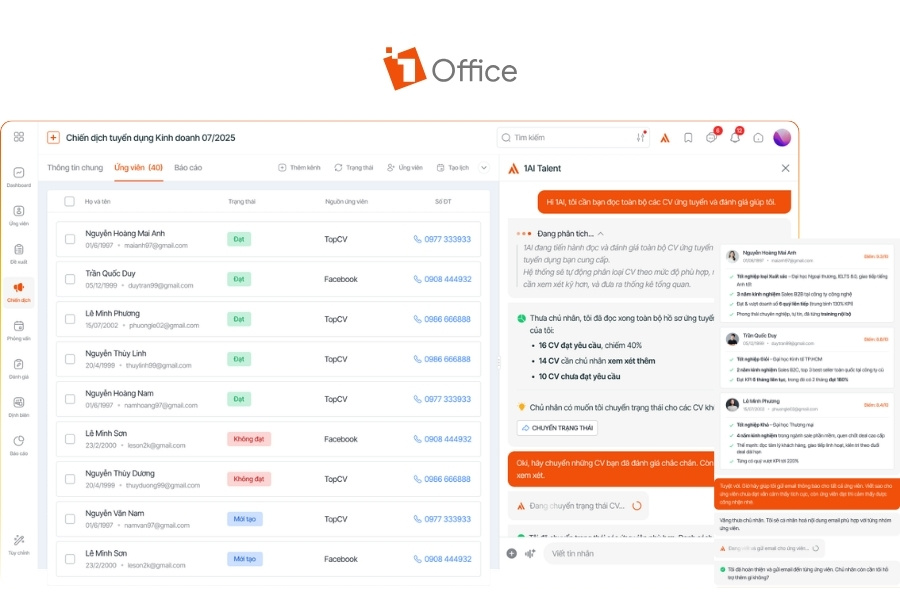Click the orange plus icon beside campaign title
Viewport: 900px width, 600px height.
[x=53, y=137]
